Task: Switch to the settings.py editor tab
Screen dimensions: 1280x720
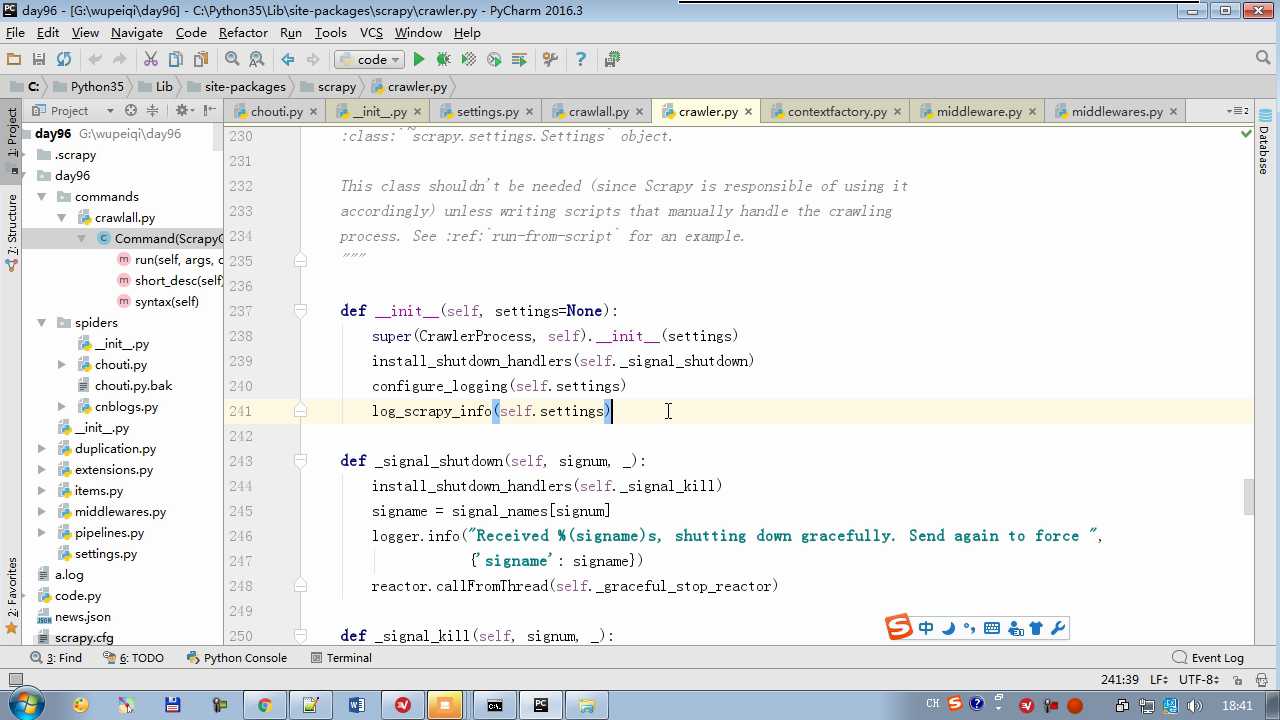Action: point(486,112)
